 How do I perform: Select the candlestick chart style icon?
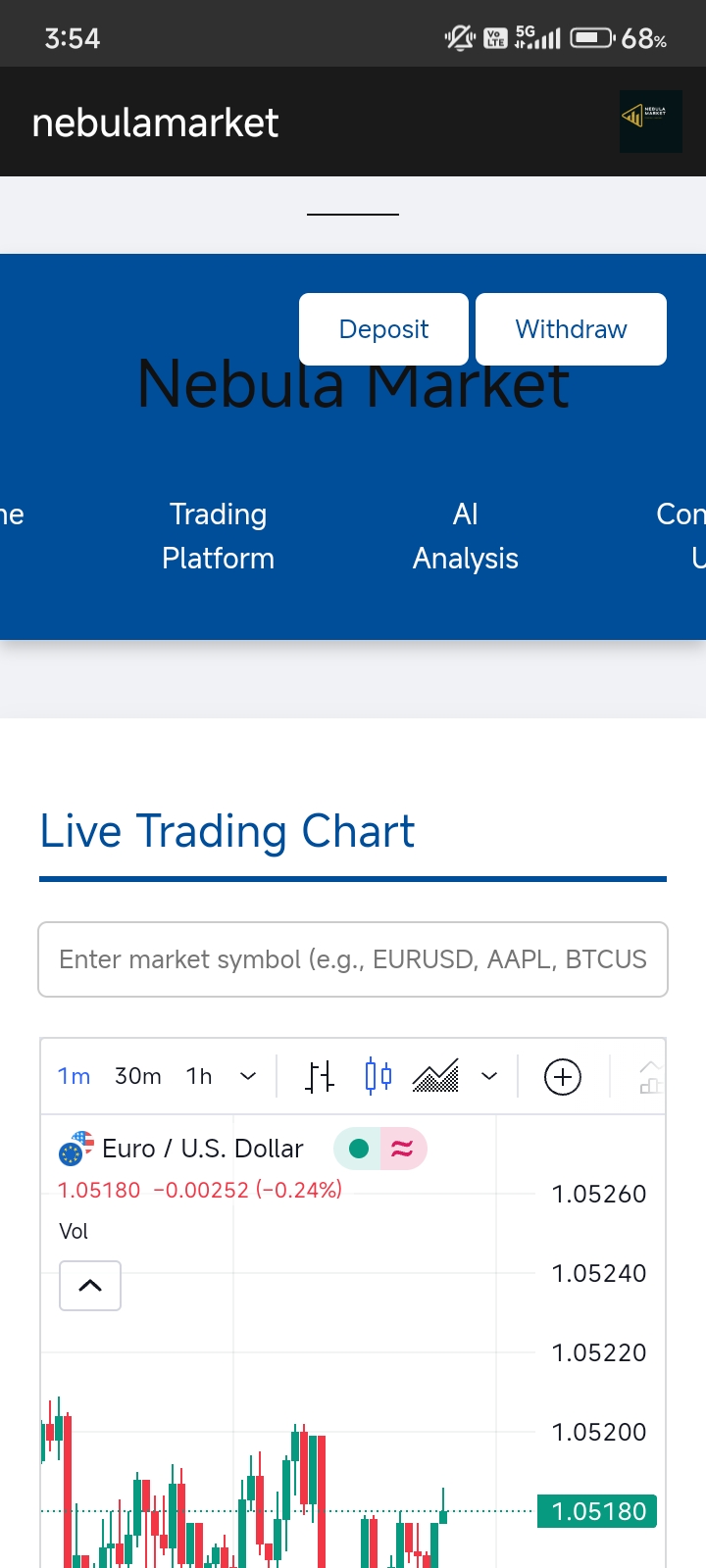point(378,1077)
